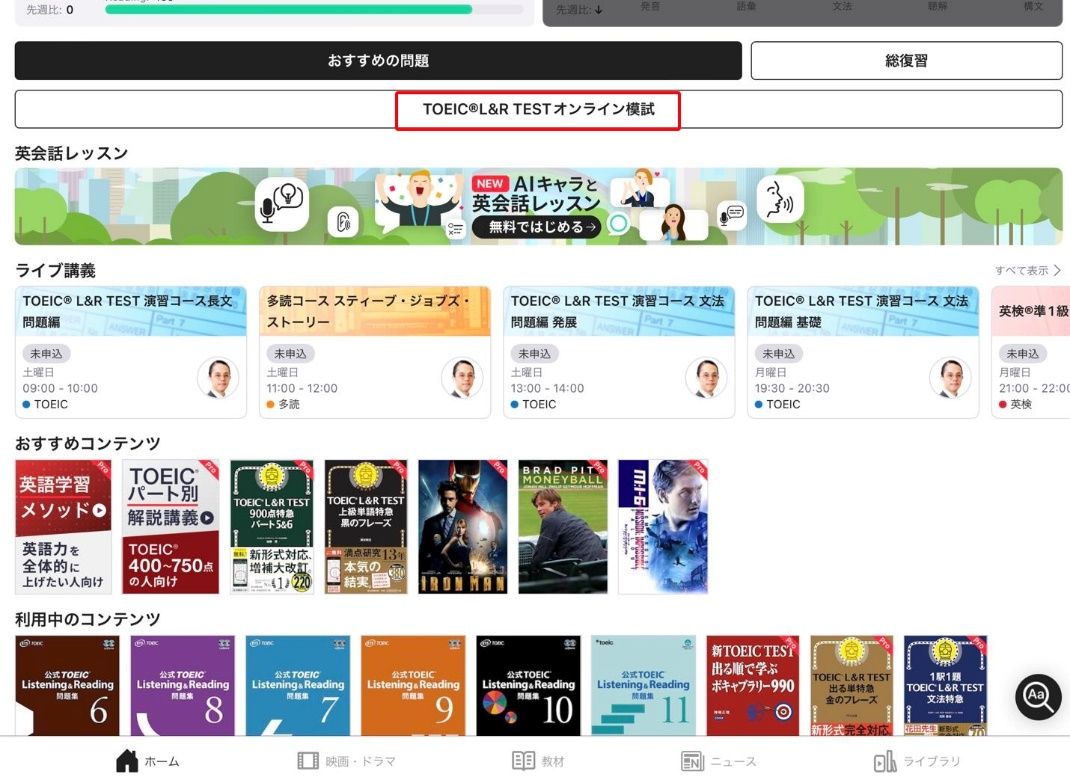Select ホーム tab label in bottom navigation

(162, 762)
